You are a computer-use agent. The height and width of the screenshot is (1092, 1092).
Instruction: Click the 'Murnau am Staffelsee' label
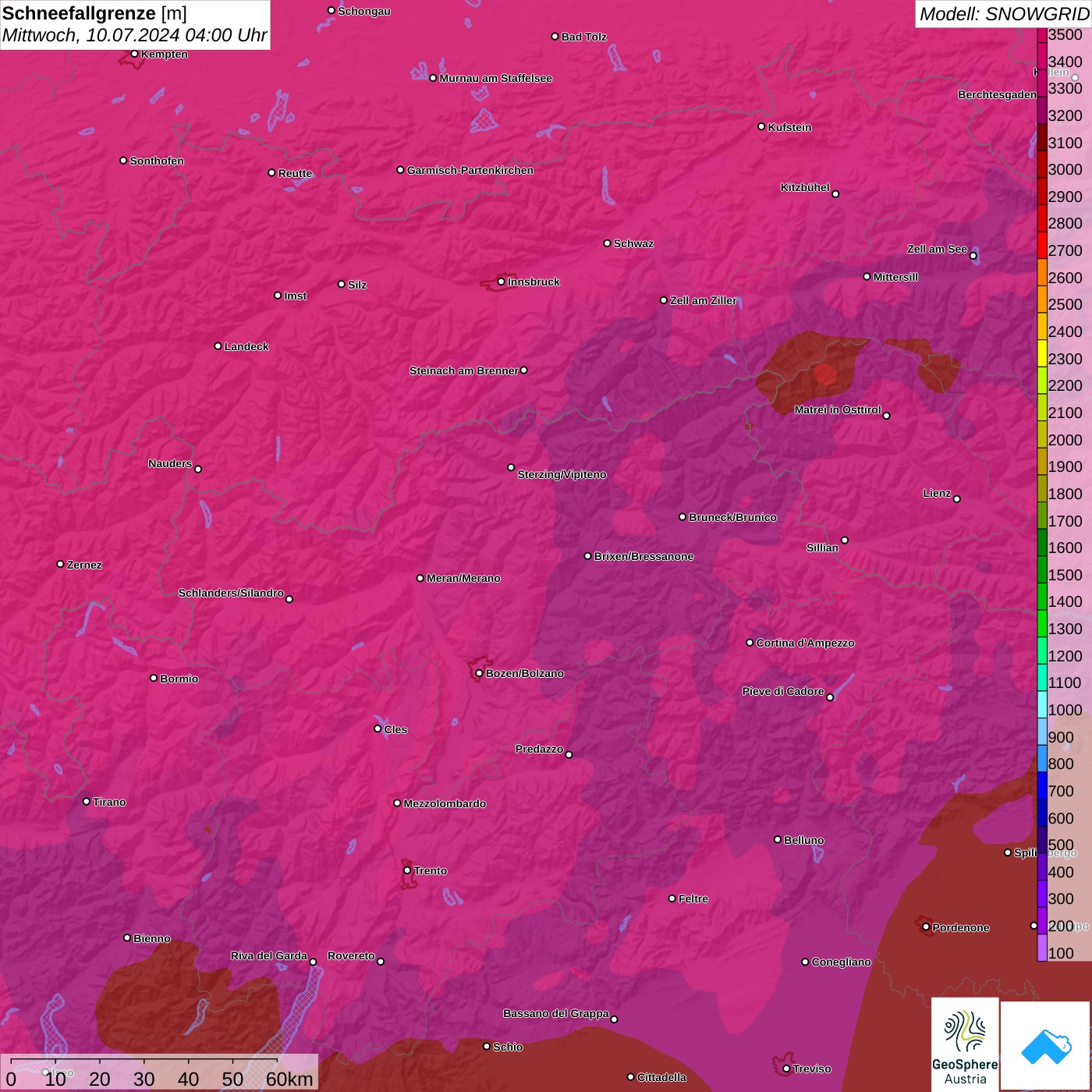[x=496, y=78]
